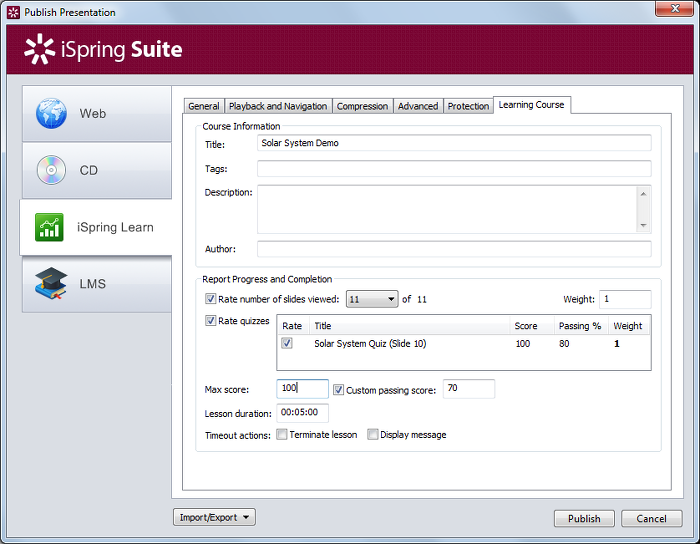Select the iSpring Learn chart icon
700x544 pixels.
(x=49, y=227)
